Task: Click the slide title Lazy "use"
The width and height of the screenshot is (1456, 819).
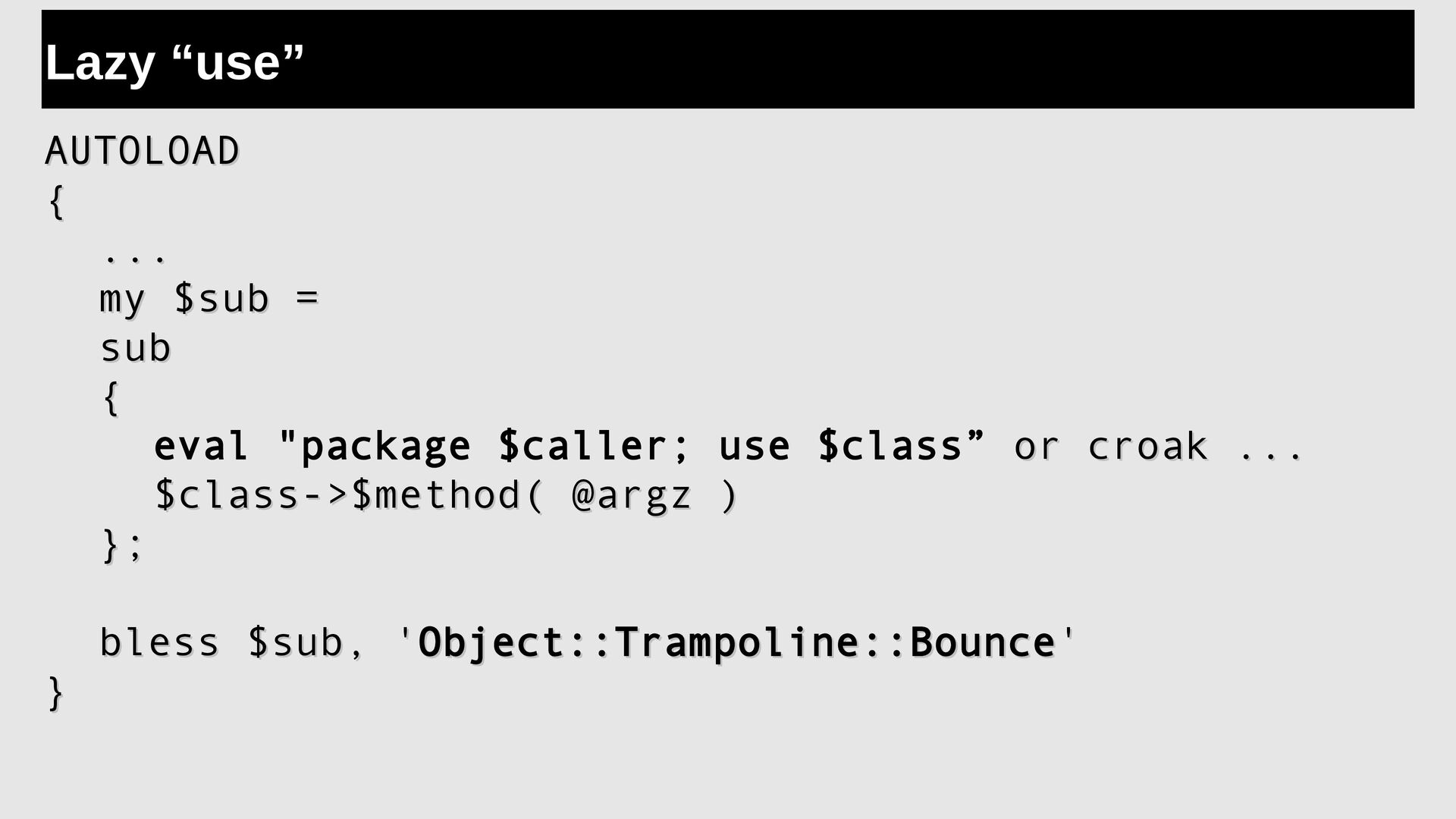Action: click(x=174, y=62)
